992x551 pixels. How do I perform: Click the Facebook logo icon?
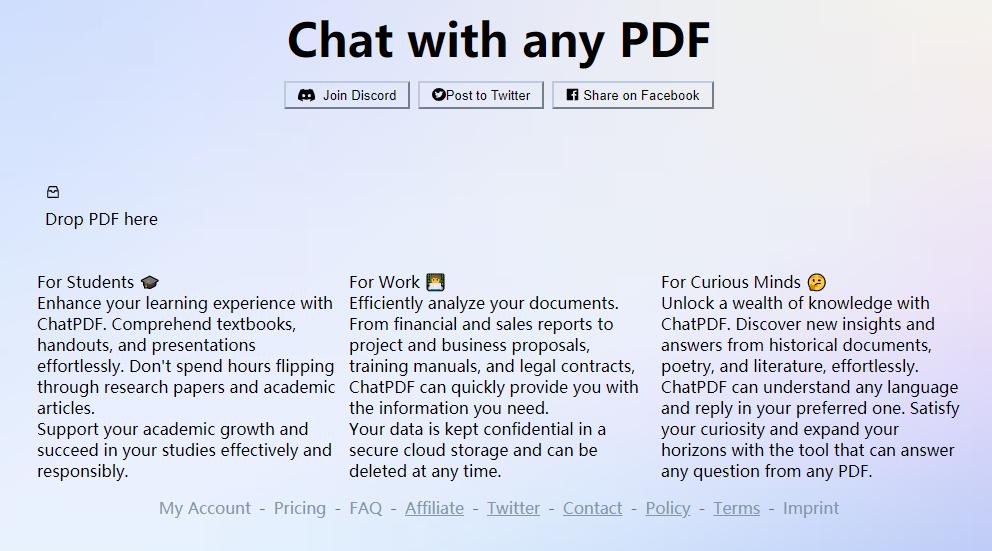click(x=572, y=95)
